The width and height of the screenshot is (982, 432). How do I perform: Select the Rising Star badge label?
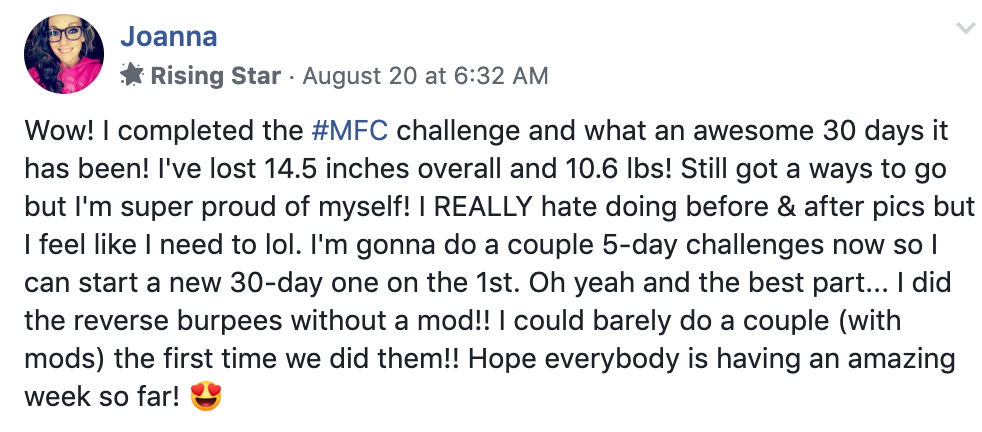pyautogui.click(x=215, y=76)
